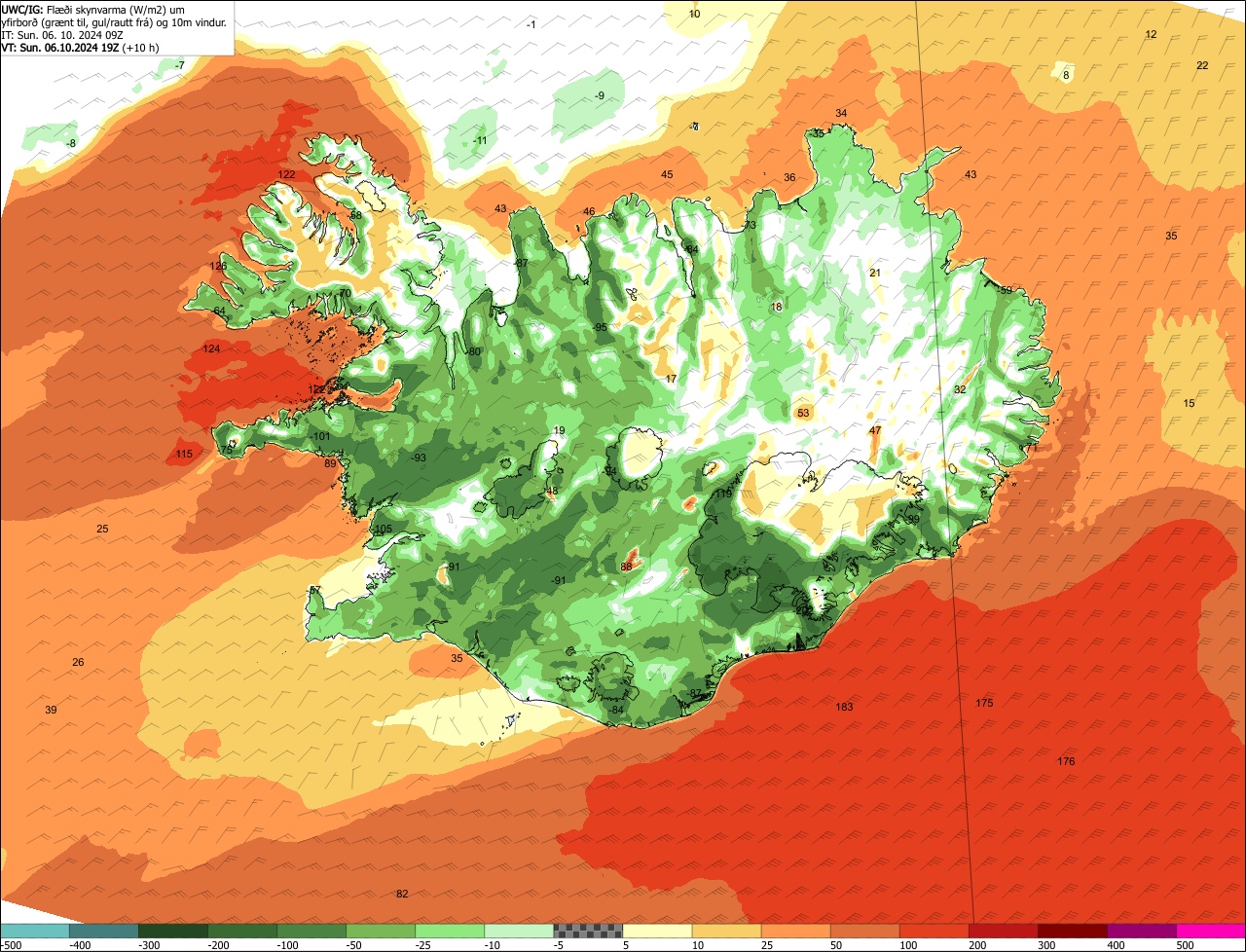The height and width of the screenshot is (952, 1246).
Task: Select the flux value 175 on the map
Action: click(984, 703)
